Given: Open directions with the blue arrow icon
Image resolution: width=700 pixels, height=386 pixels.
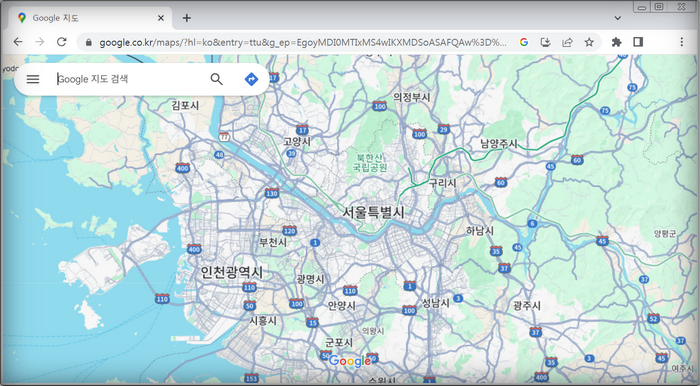Looking at the screenshot, I should tap(251, 79).
